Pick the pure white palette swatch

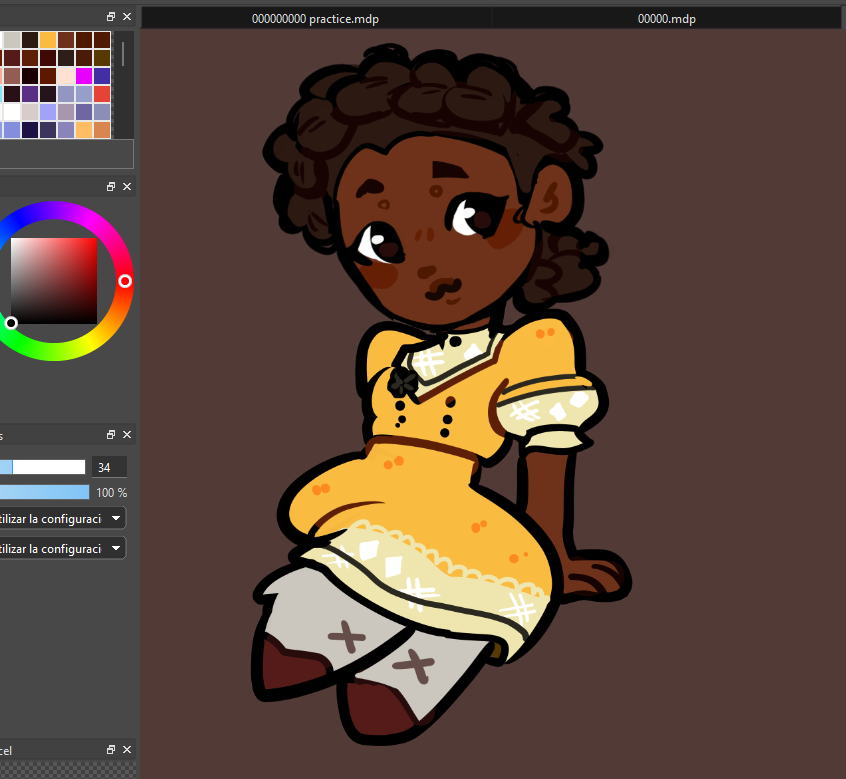12,112
